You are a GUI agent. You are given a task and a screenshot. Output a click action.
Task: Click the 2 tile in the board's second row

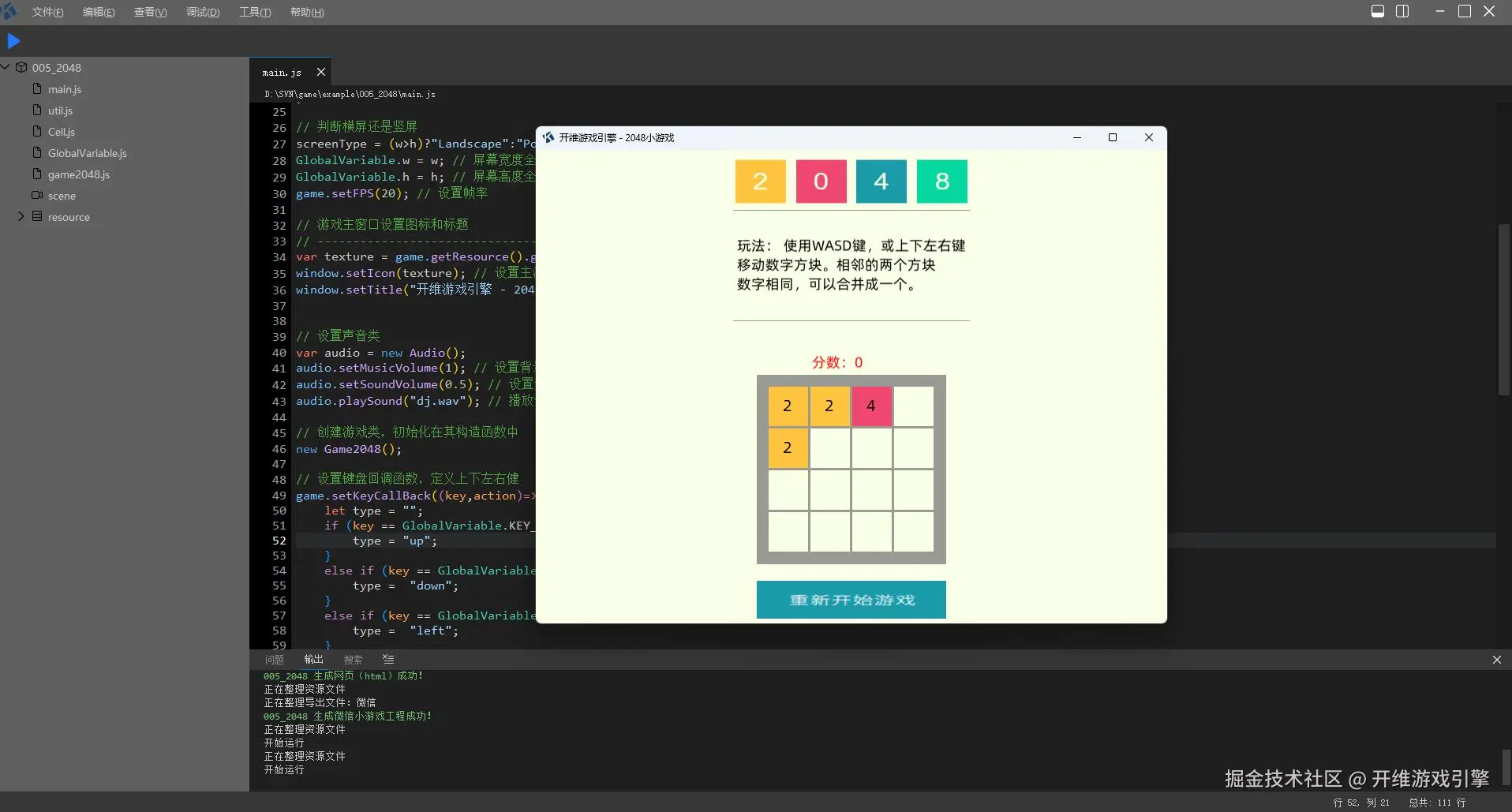coord(788,447)
